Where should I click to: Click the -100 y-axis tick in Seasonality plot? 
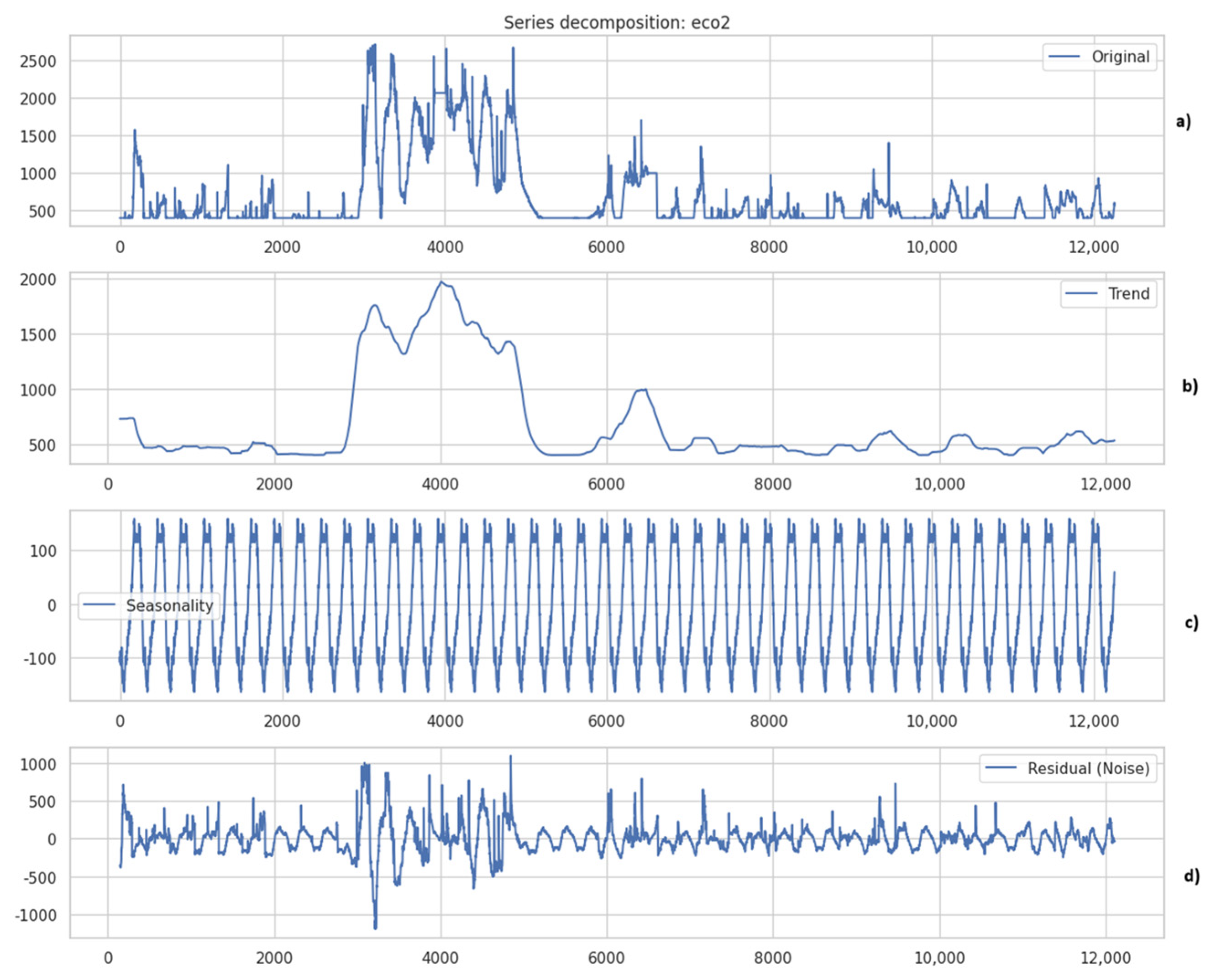tap(40, 659)
